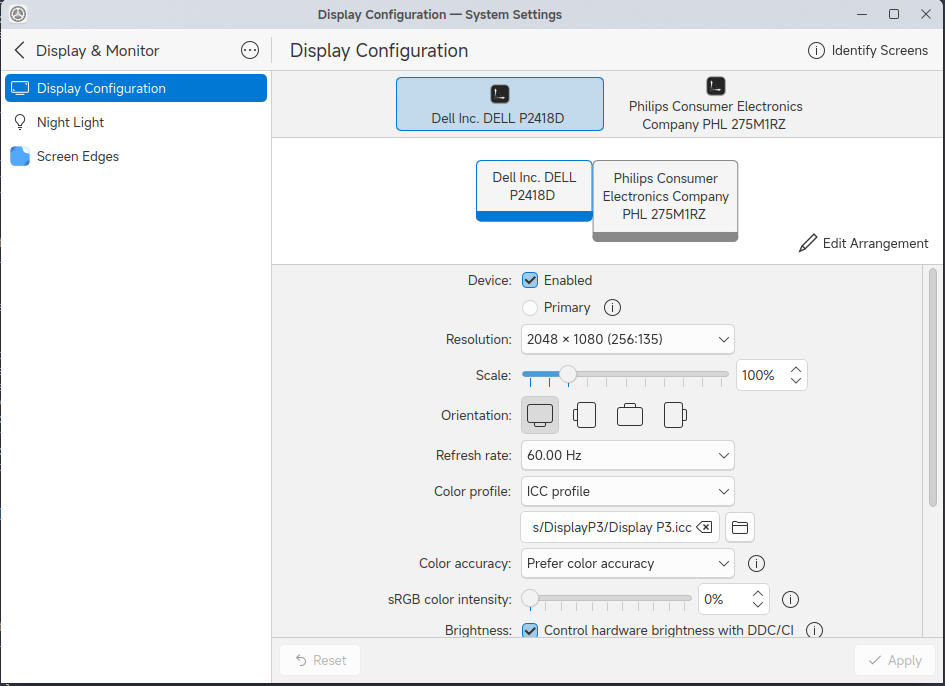The image size is (945, 686).
Task: Switch to the Philips PHL 275M1RZ tab
Action: coord(715,104)
